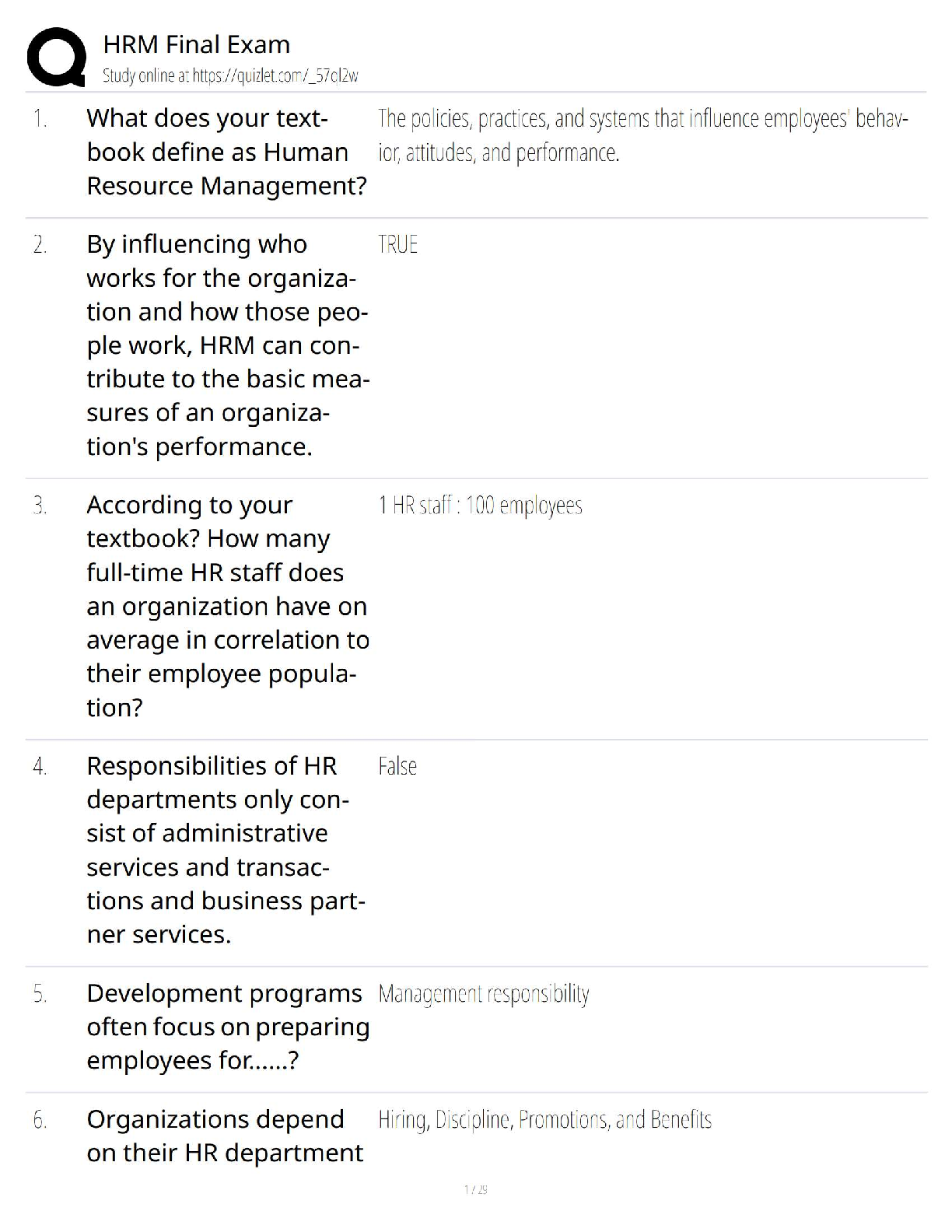Select the Development programs question
The height and width of the screenshot is (1232, 952).
tap(227, 1027)
